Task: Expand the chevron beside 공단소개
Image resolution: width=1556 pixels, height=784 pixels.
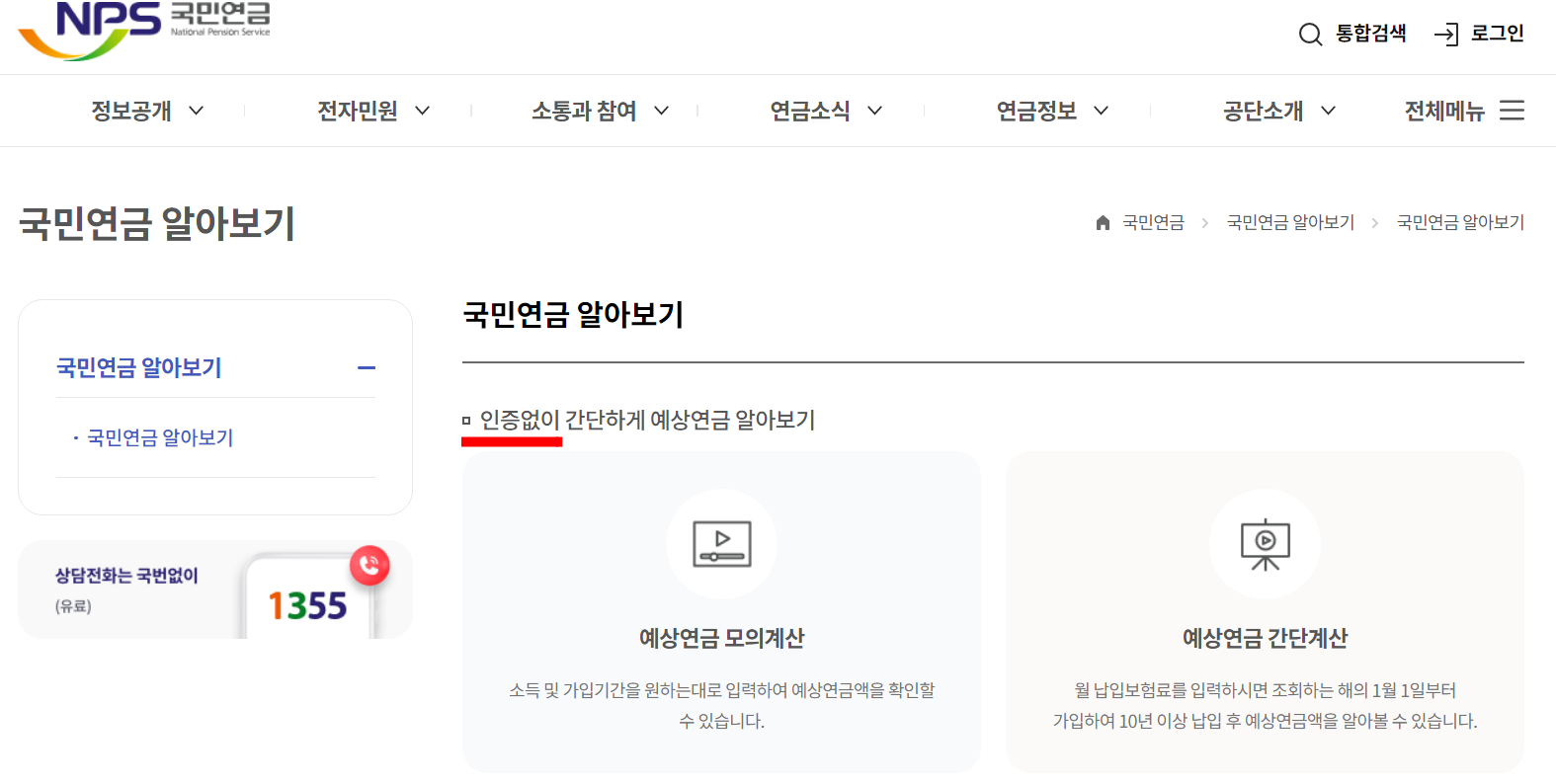Action: coord(1328,111)
